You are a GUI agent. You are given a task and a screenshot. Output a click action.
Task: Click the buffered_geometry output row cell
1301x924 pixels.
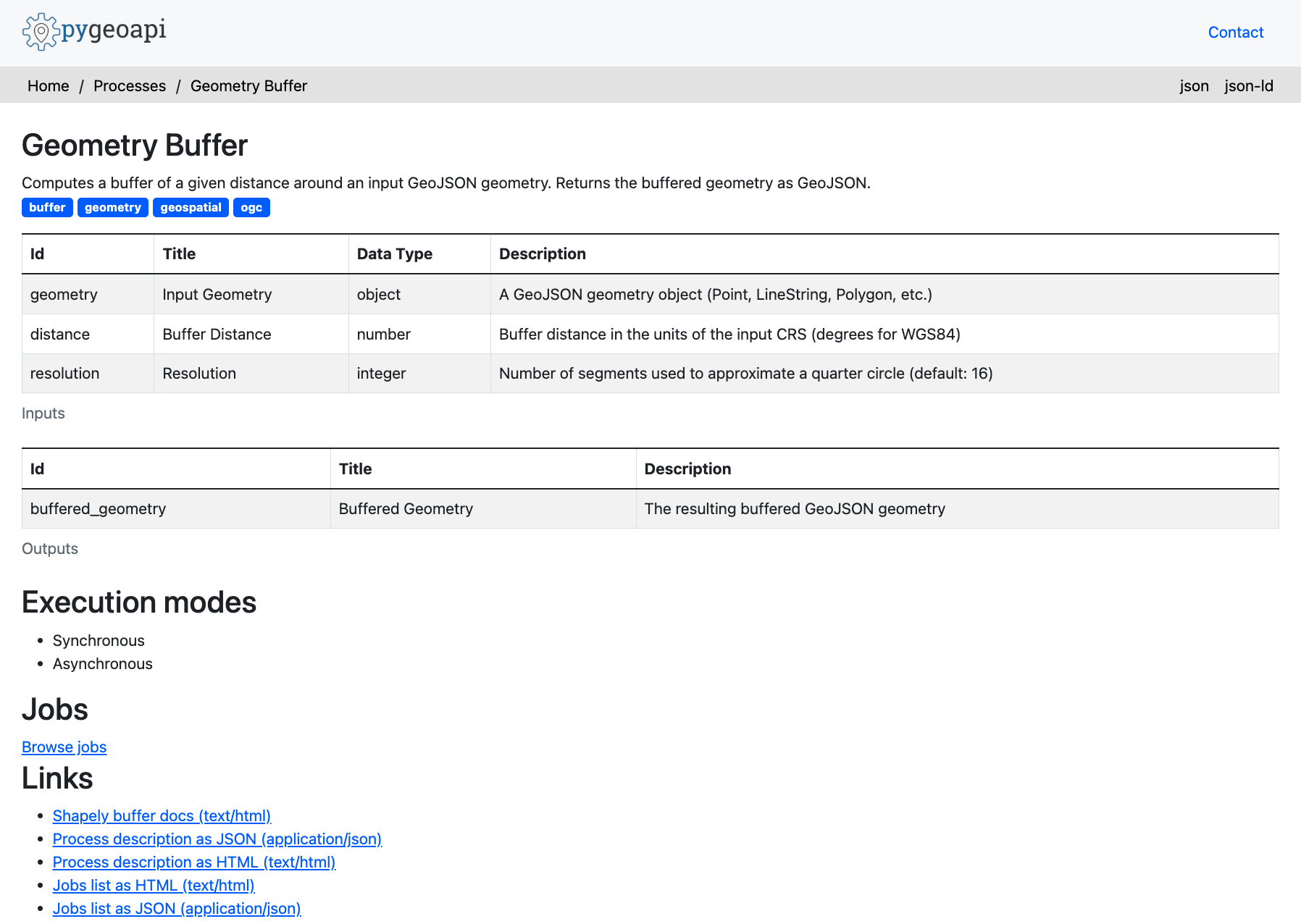point(98,509)
